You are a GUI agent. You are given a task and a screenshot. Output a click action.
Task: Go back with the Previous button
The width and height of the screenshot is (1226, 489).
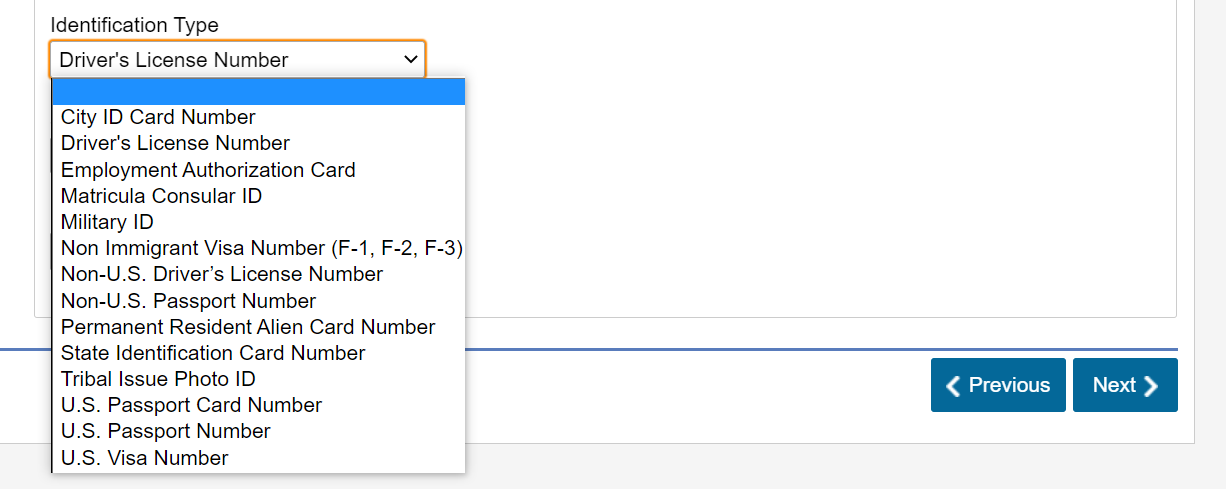click(x=998, y=385)
